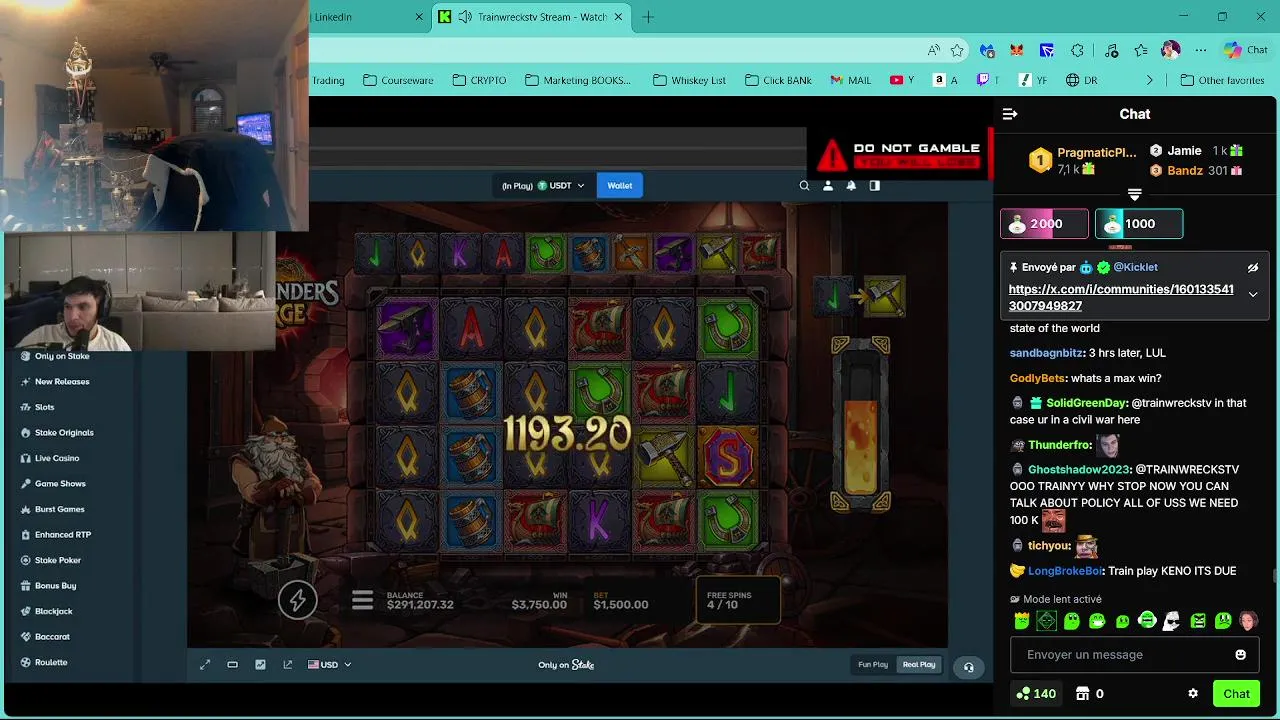Open the Whiskey List bookmarks folder
The width and height of the screenshot is (1280, 720).
689,80
